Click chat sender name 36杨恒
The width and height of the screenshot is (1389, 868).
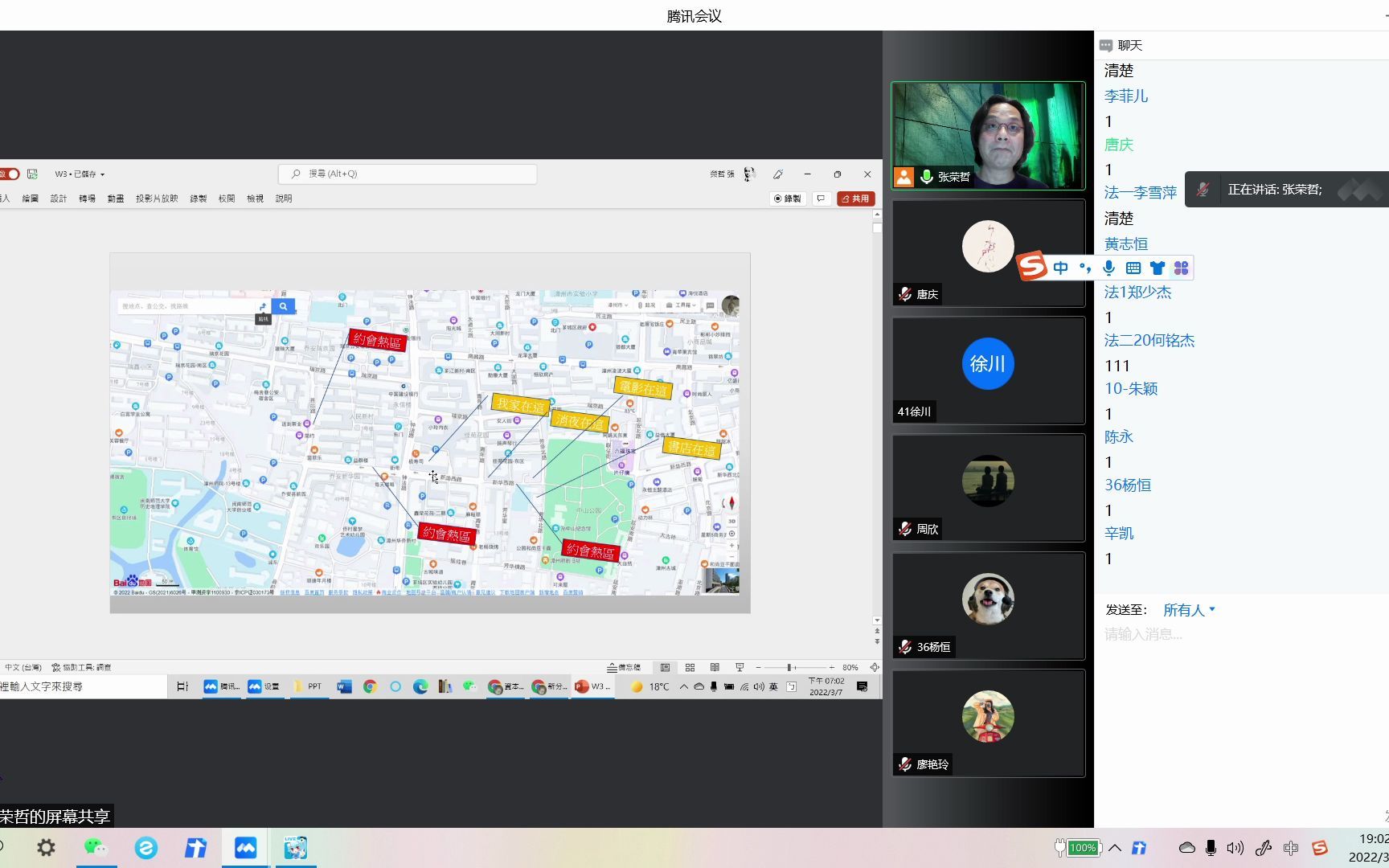click(1127, 485)
